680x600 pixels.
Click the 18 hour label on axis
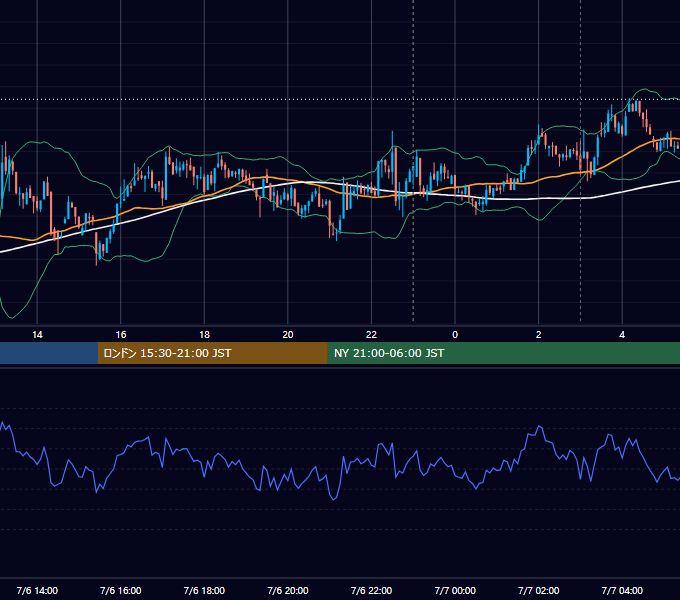coord(204,335)
